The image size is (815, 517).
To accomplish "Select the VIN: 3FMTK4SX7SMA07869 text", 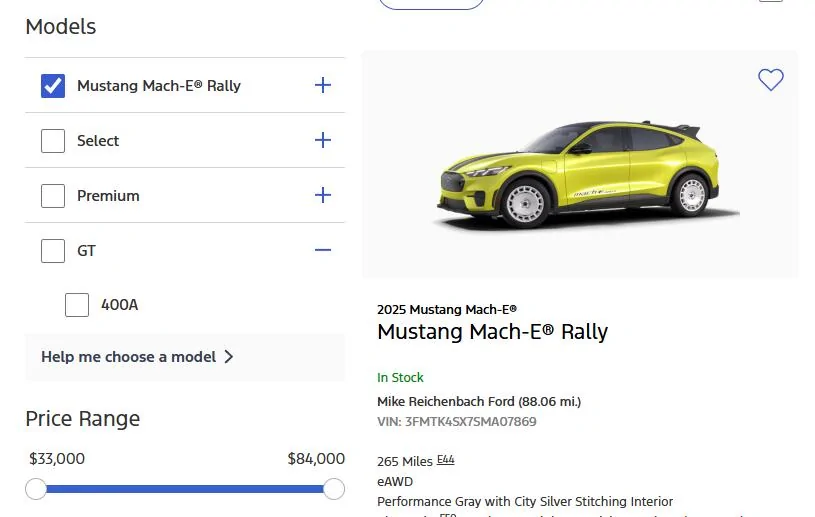I will (x=457, y=421).
